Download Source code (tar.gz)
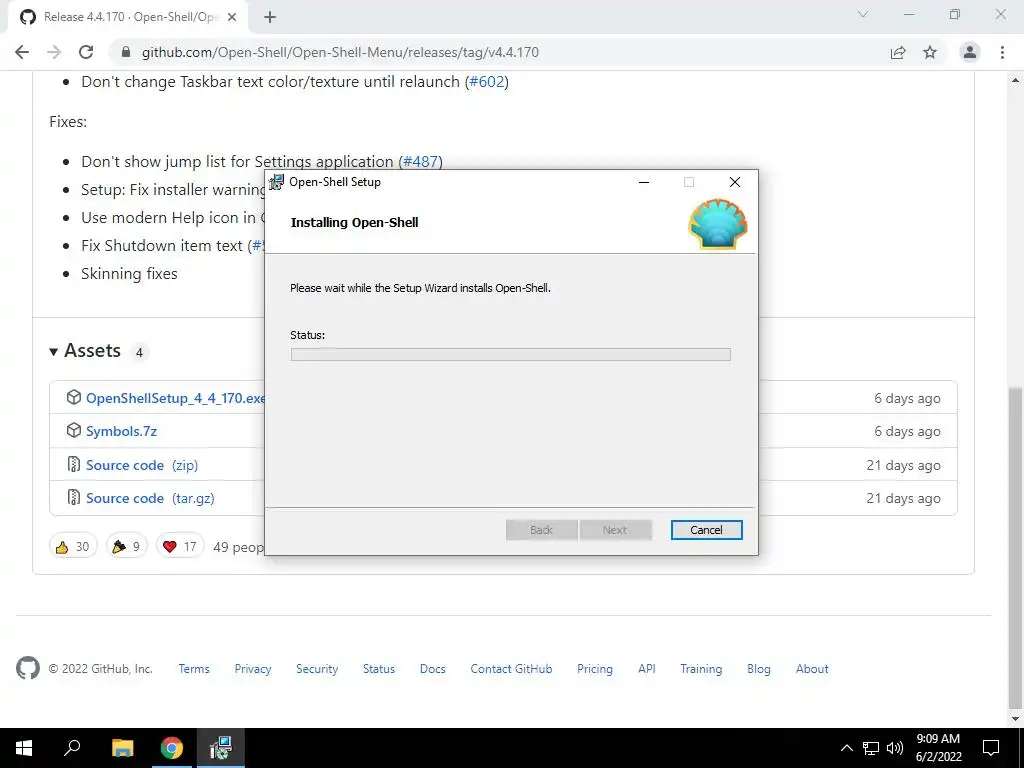Image resolution: width=1024 pixels, height=768 pixels. [x=150, y=498]
